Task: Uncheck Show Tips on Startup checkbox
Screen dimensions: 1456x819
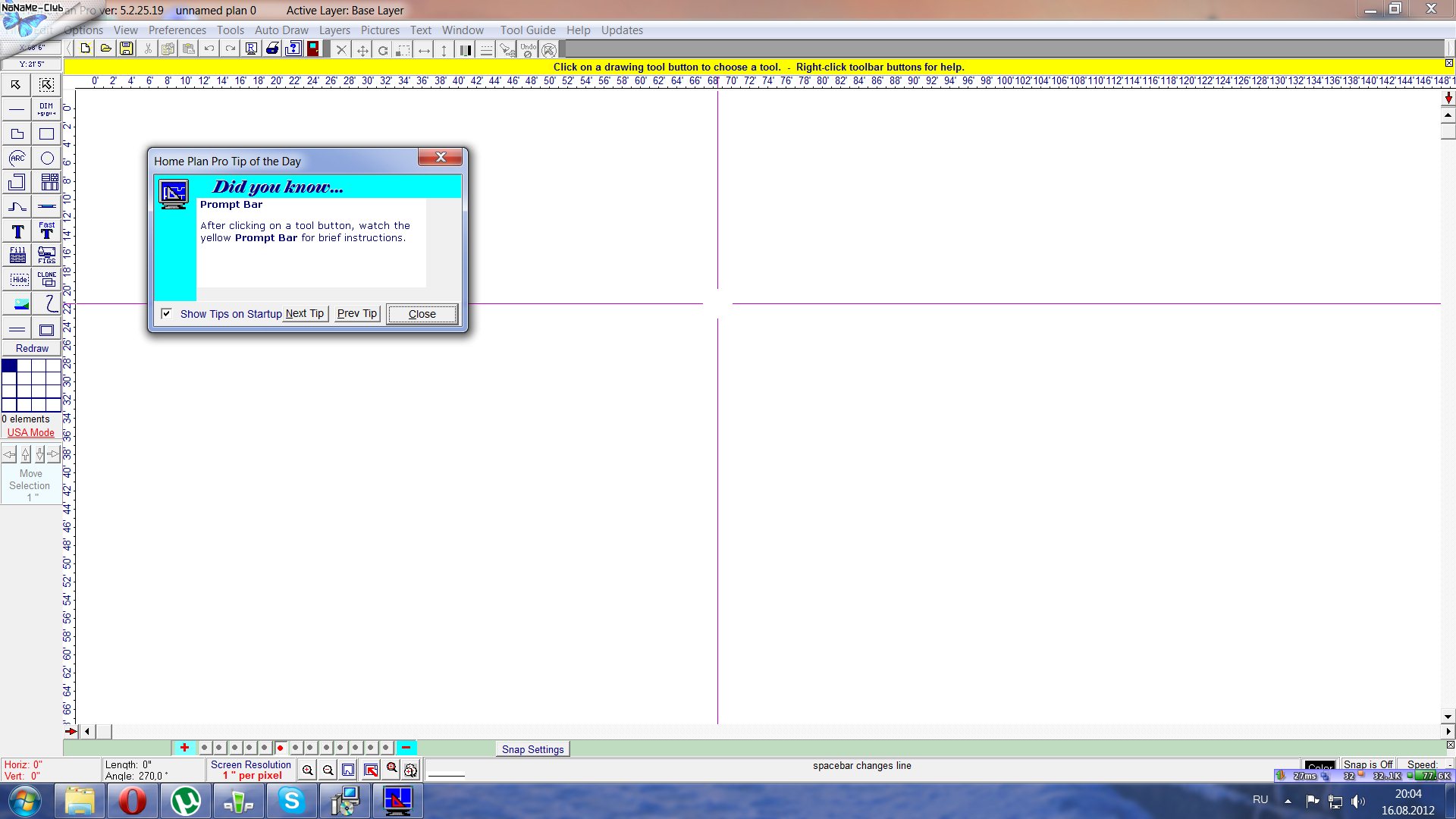Action: click(x=166, y=313)
